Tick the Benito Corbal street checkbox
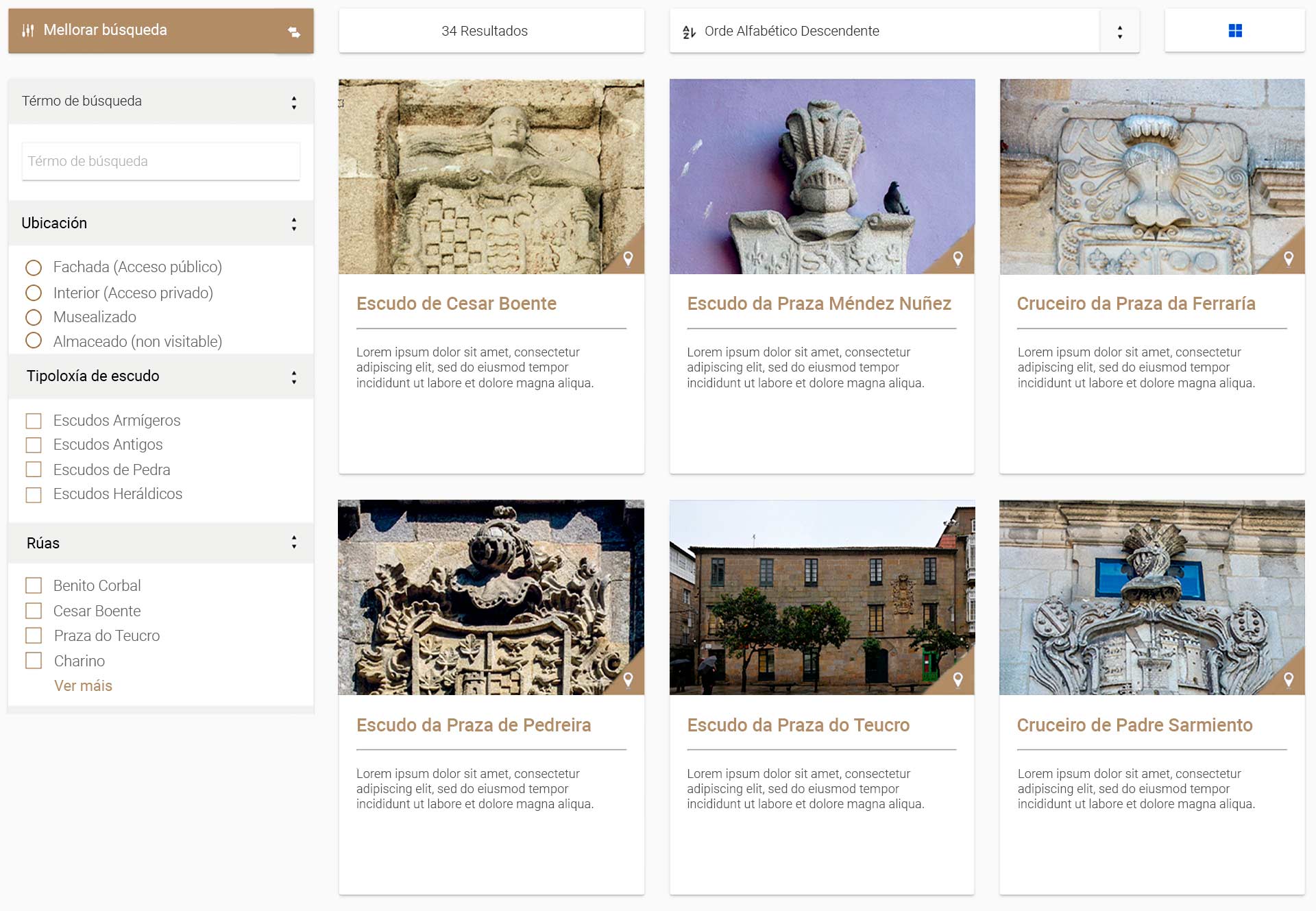1316x911 pixels. pos(34,585)
